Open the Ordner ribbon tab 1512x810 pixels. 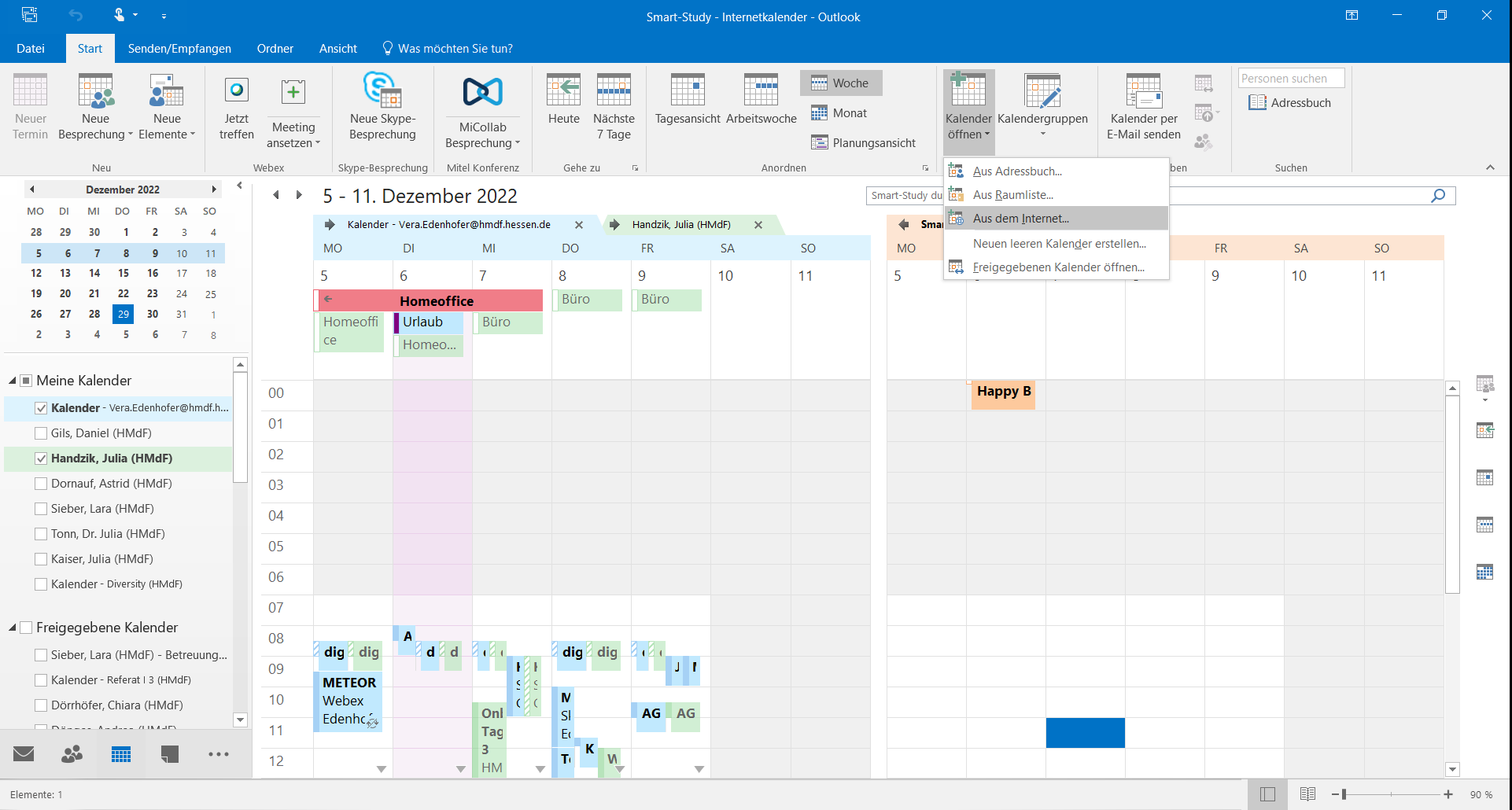(x=275, y=49)
